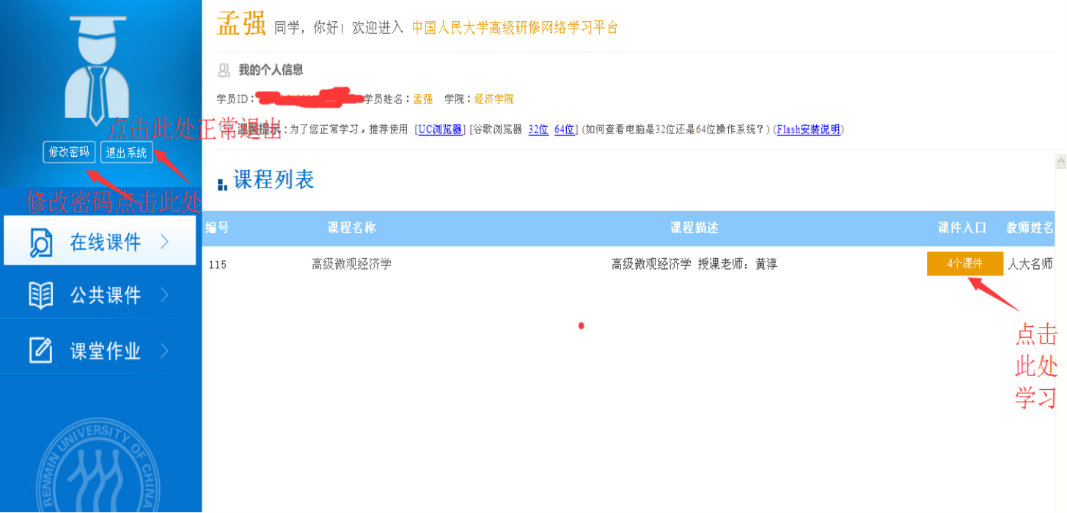Log out using the 退出系统 button
This screenshot has width=1067, height=513.
127,153
